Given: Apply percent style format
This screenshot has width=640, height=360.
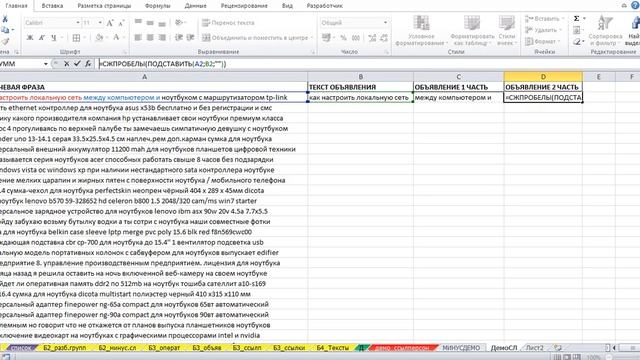Looking at the screenshot, I should (x=343, y=38).
